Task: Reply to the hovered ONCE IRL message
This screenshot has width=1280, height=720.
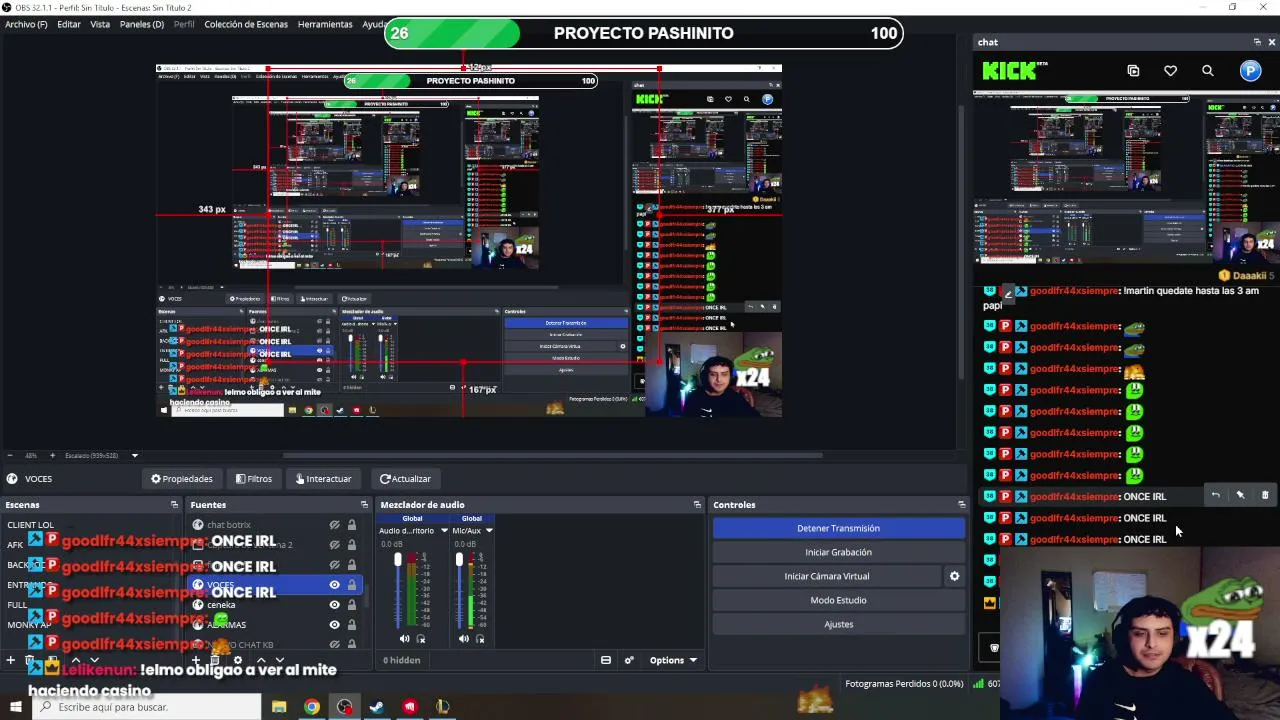Action: tap(1215, 495)
